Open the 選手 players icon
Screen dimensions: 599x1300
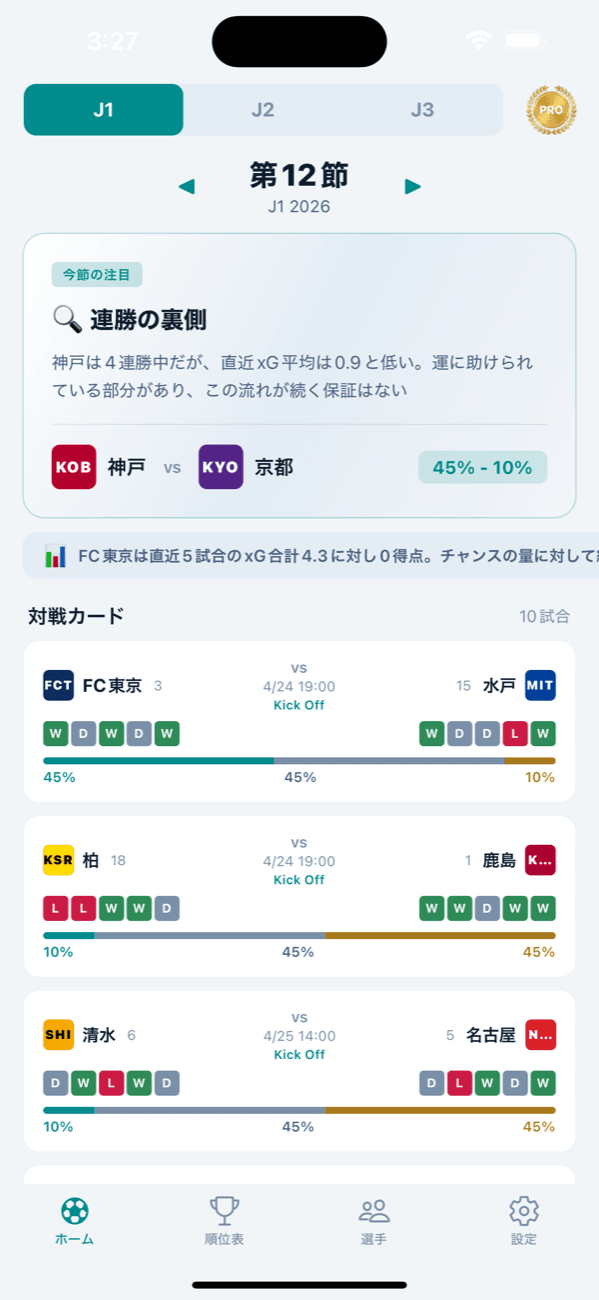374,1210
